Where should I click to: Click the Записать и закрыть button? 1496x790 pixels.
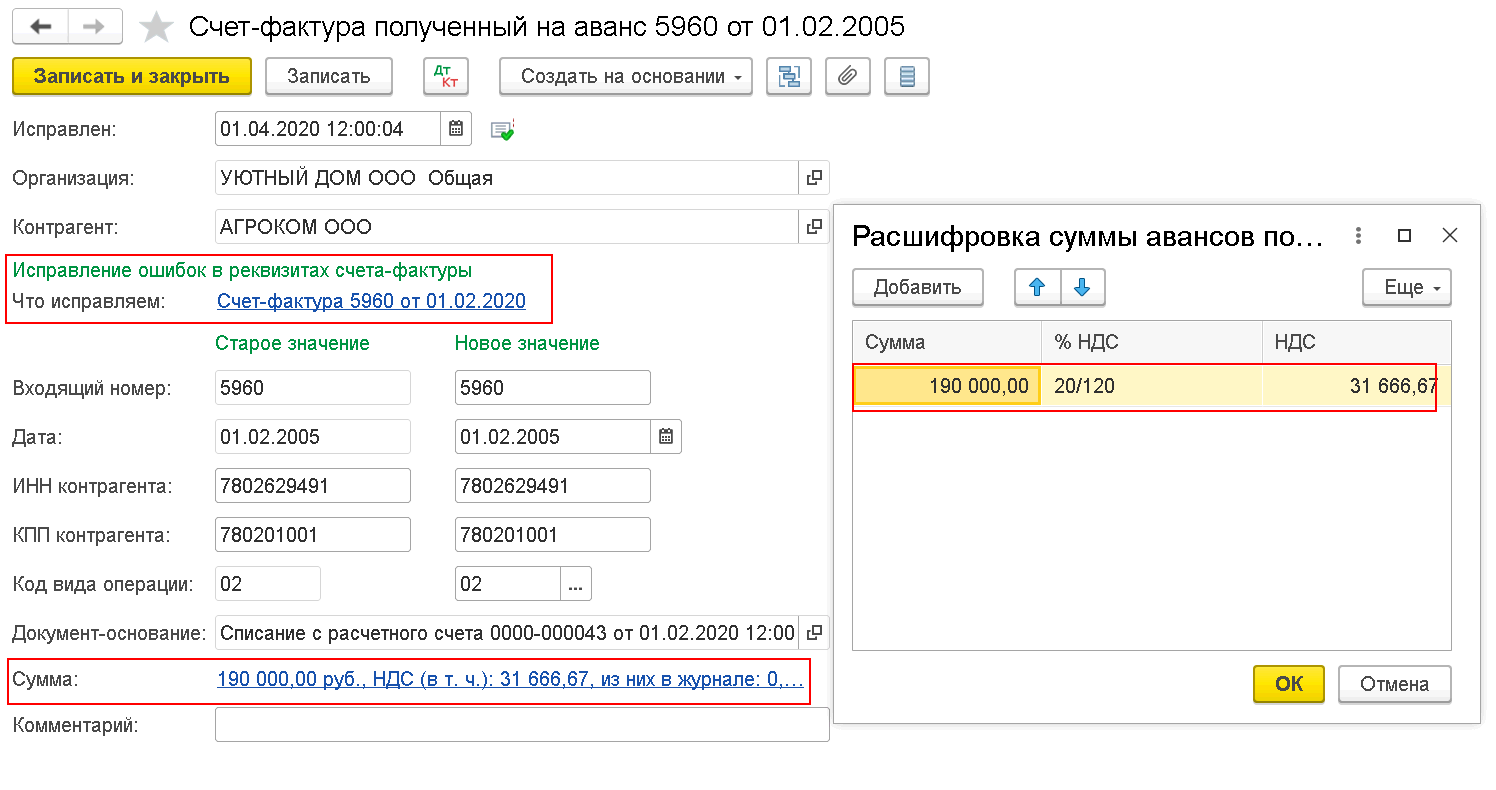click(x=132, y=76)
